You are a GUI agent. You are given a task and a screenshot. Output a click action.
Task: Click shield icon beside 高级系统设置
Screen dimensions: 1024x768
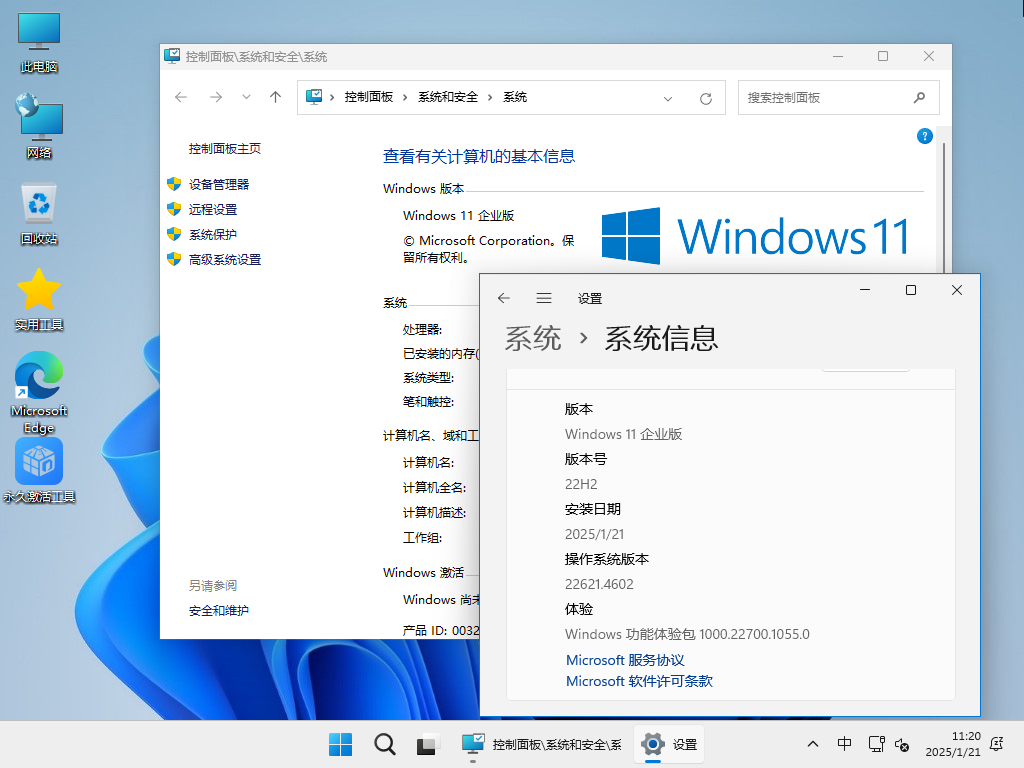174,259
